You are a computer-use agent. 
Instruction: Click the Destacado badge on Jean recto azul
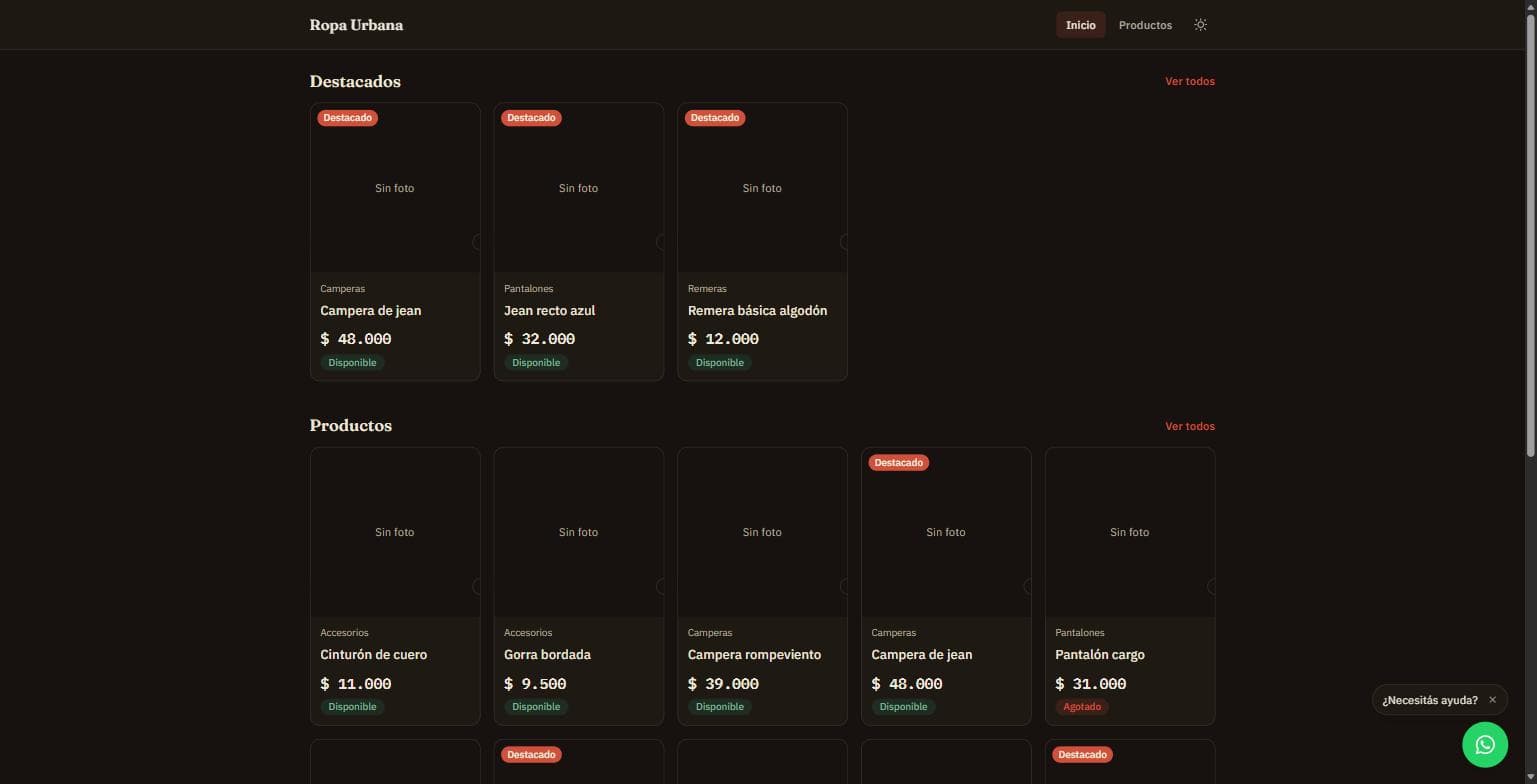[x=531, y=118]
